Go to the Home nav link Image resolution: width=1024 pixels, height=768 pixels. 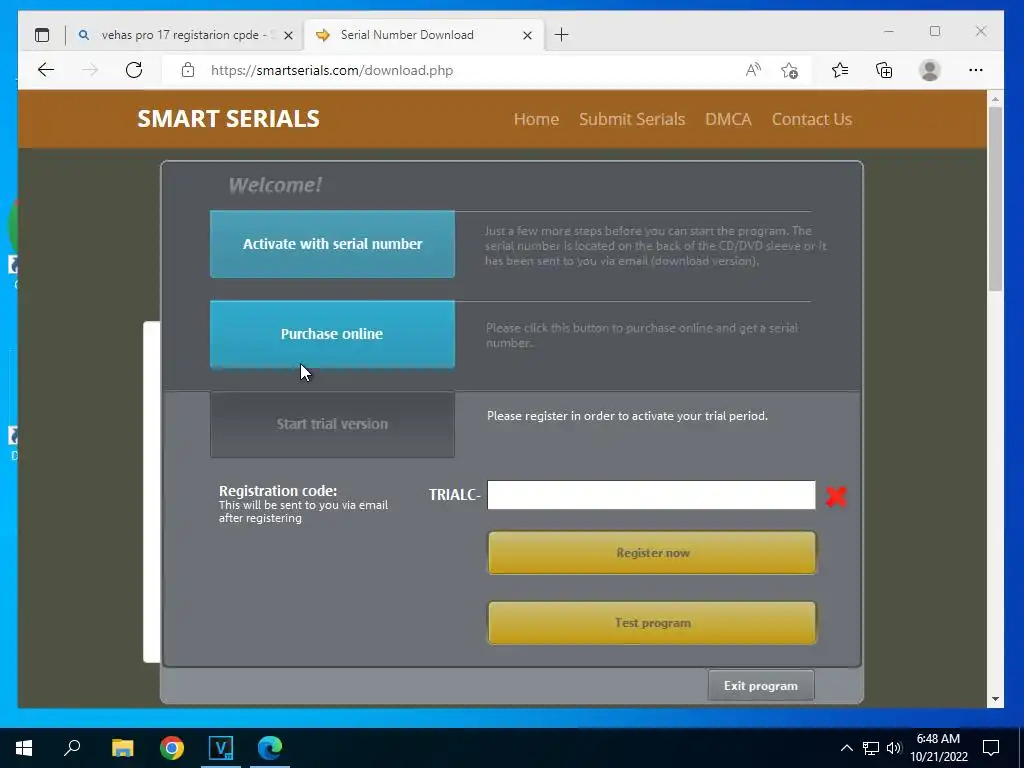click(536, 119)
